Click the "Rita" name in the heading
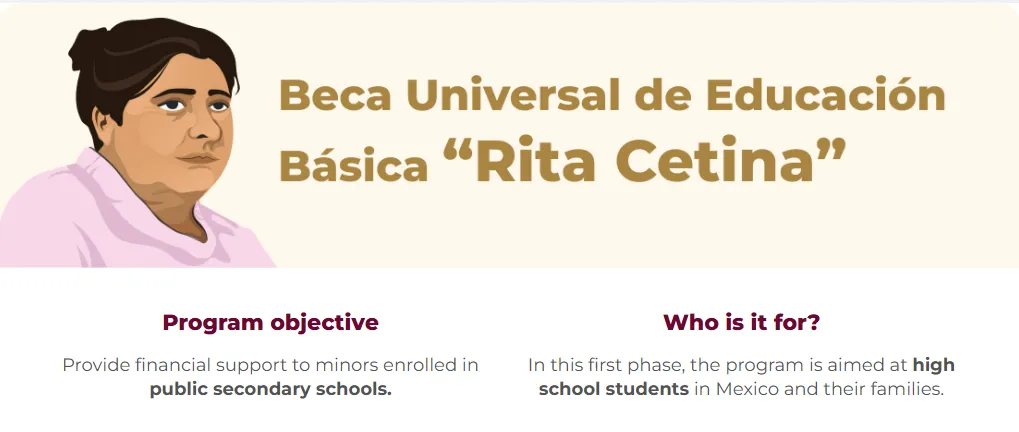The image size is (1019, 432). [535, 159]
